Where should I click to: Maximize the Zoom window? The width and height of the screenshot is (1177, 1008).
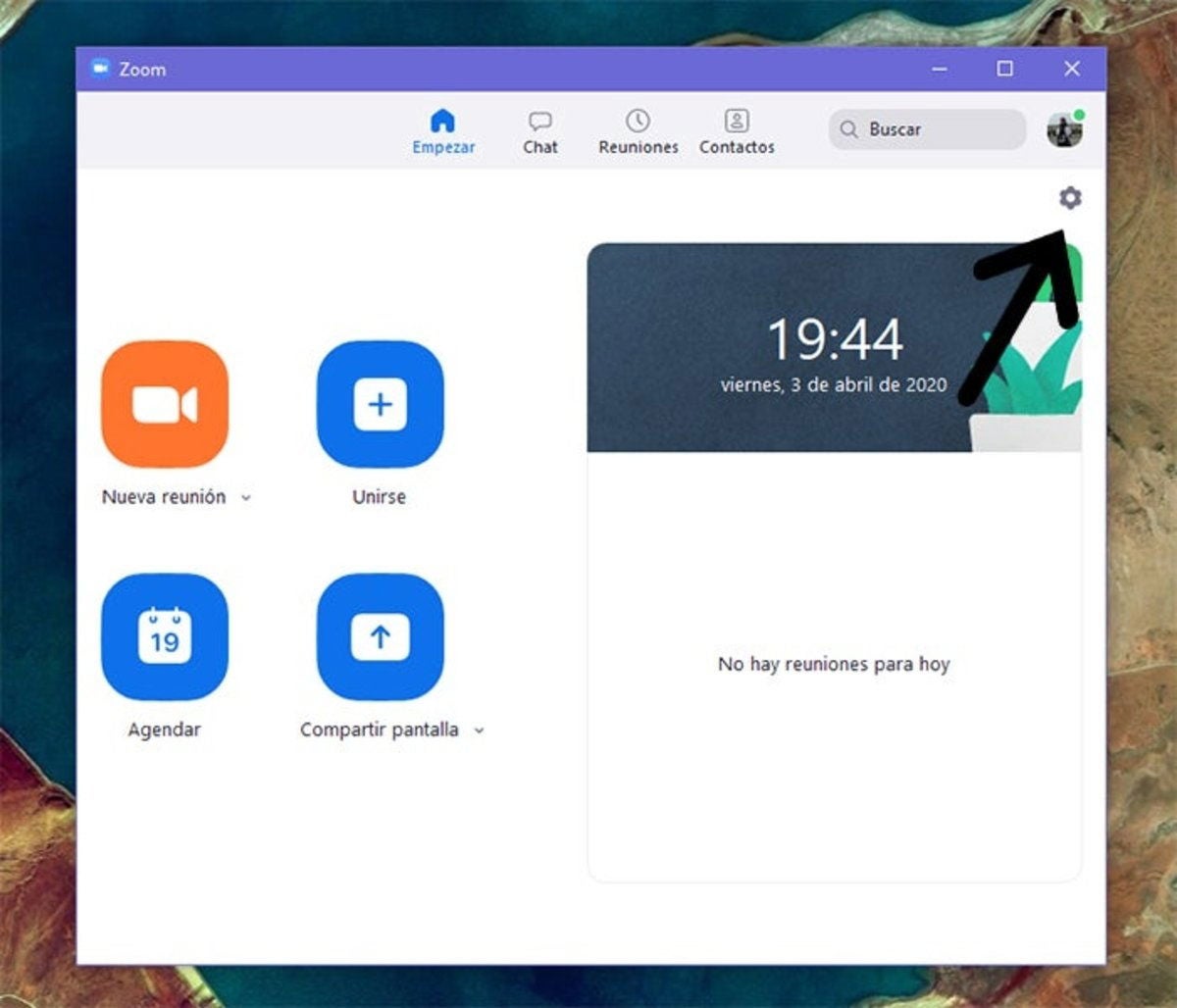pos(1004,69)
